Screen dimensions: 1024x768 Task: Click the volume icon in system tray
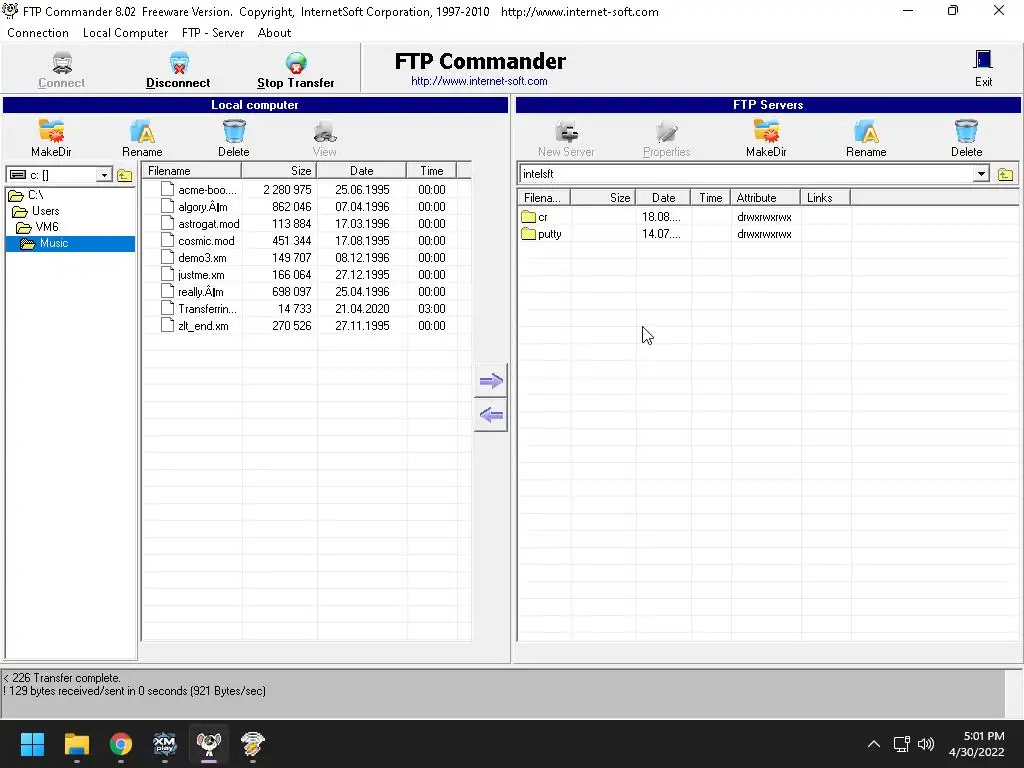point(925,744)
